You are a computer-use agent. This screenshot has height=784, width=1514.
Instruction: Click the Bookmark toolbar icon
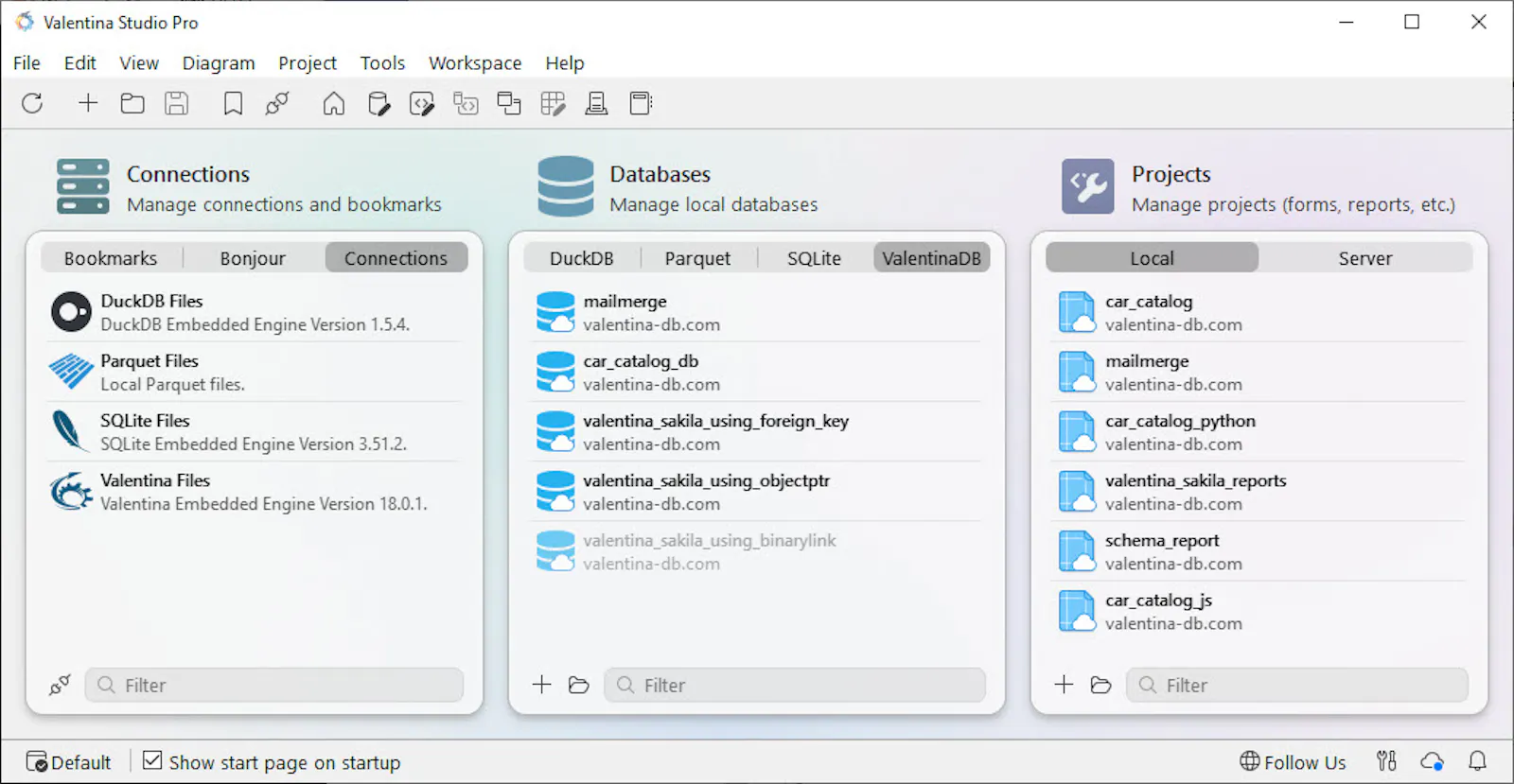[x=233, y=103]
